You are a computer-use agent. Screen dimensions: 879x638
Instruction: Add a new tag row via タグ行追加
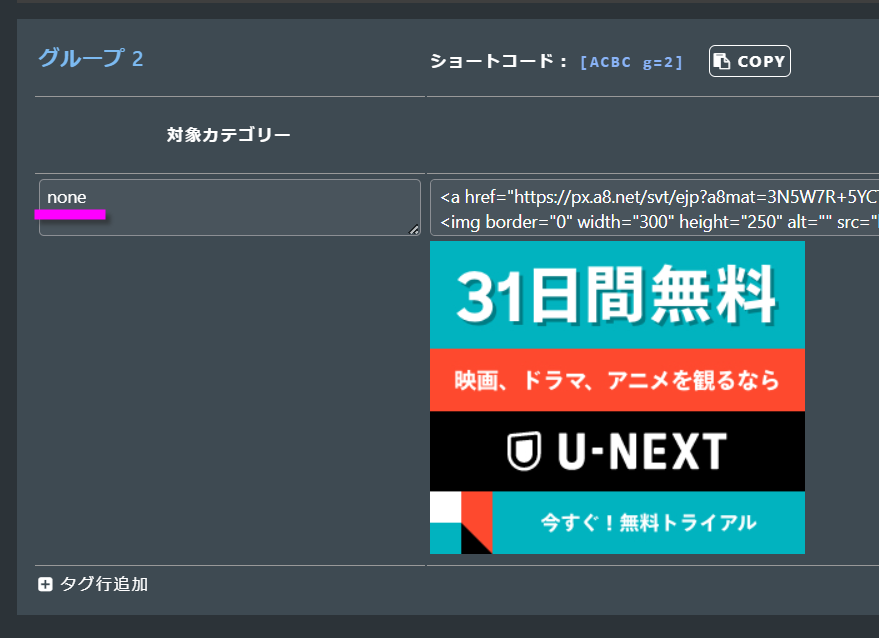point(103,585)
